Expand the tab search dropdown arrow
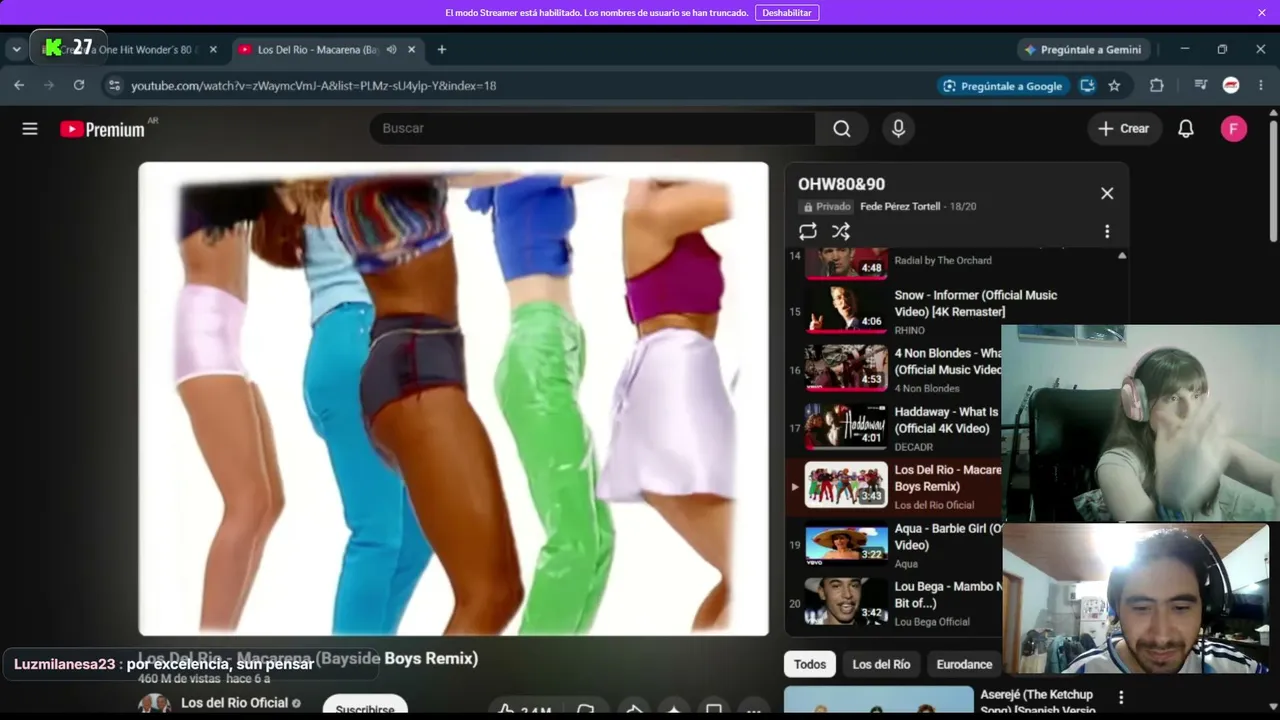The width and height of the screenshot is (1280, 720). (x=16, y=49)
